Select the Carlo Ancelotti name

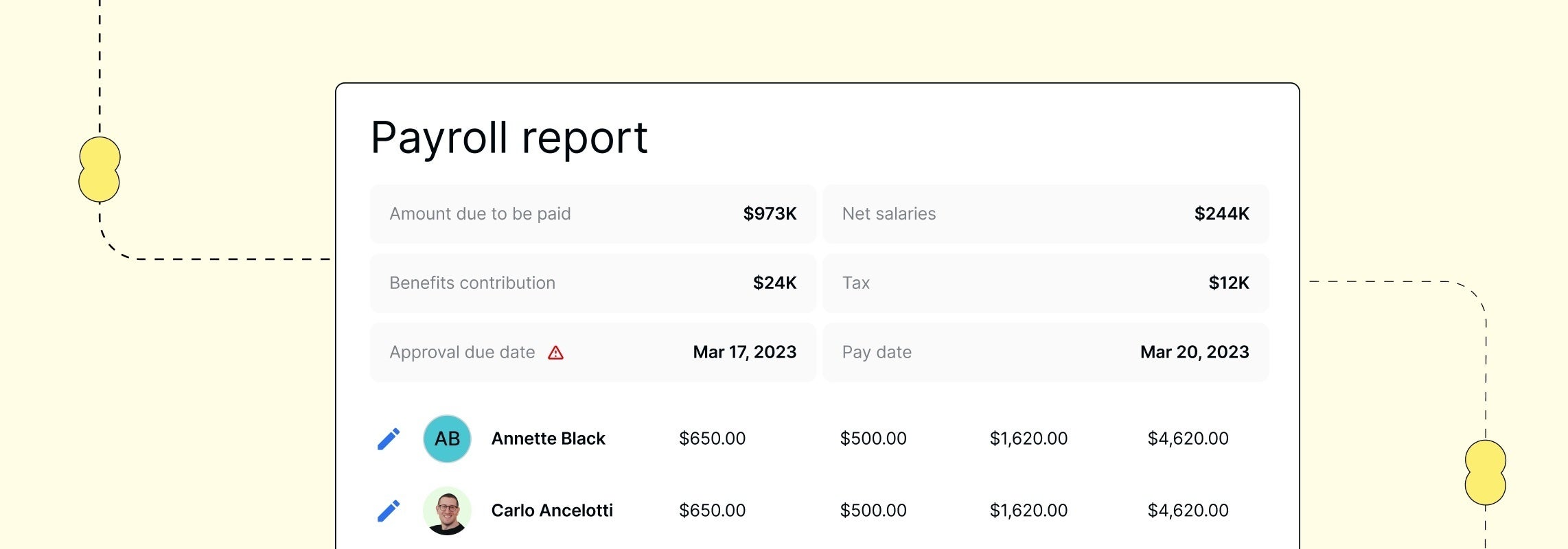coord(552,511)
